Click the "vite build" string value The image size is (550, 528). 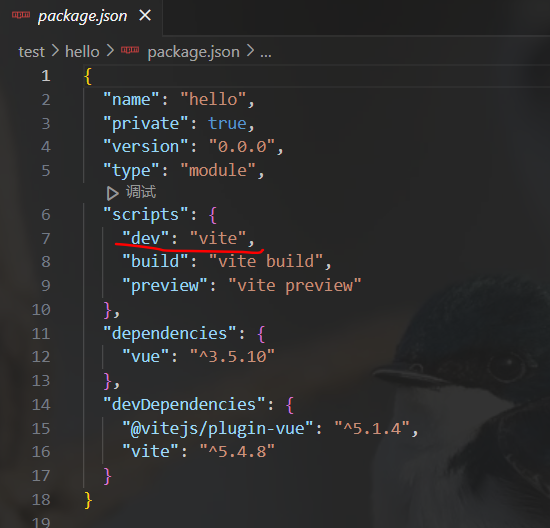click(266, 261)
